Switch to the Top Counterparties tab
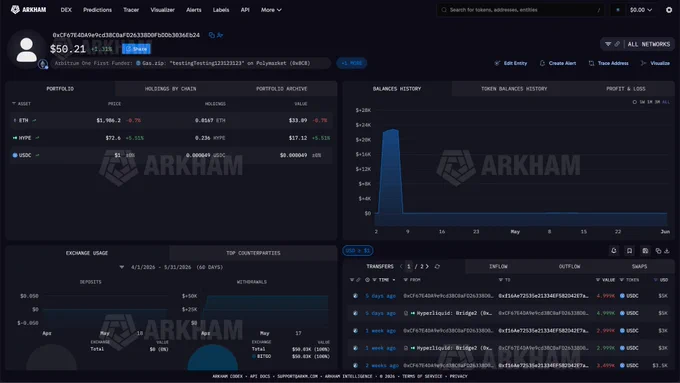Image resolution: width=680 pixels, height=383 pixels. point(253,253)
